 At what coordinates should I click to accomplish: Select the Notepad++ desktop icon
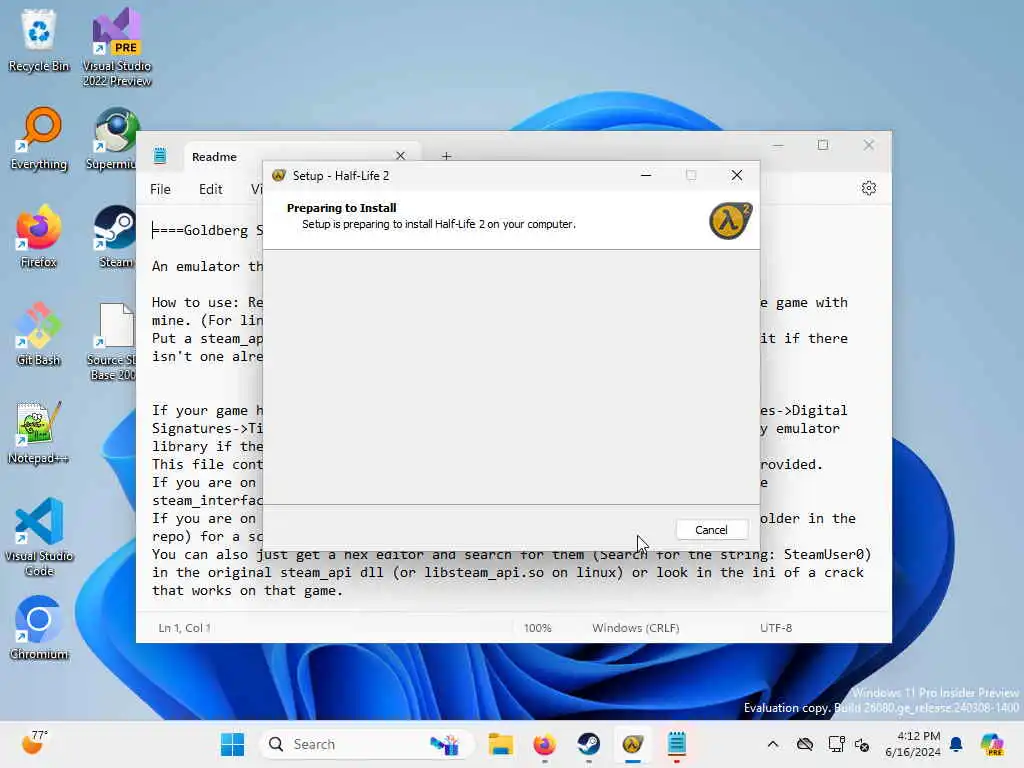tap(39, 432)
